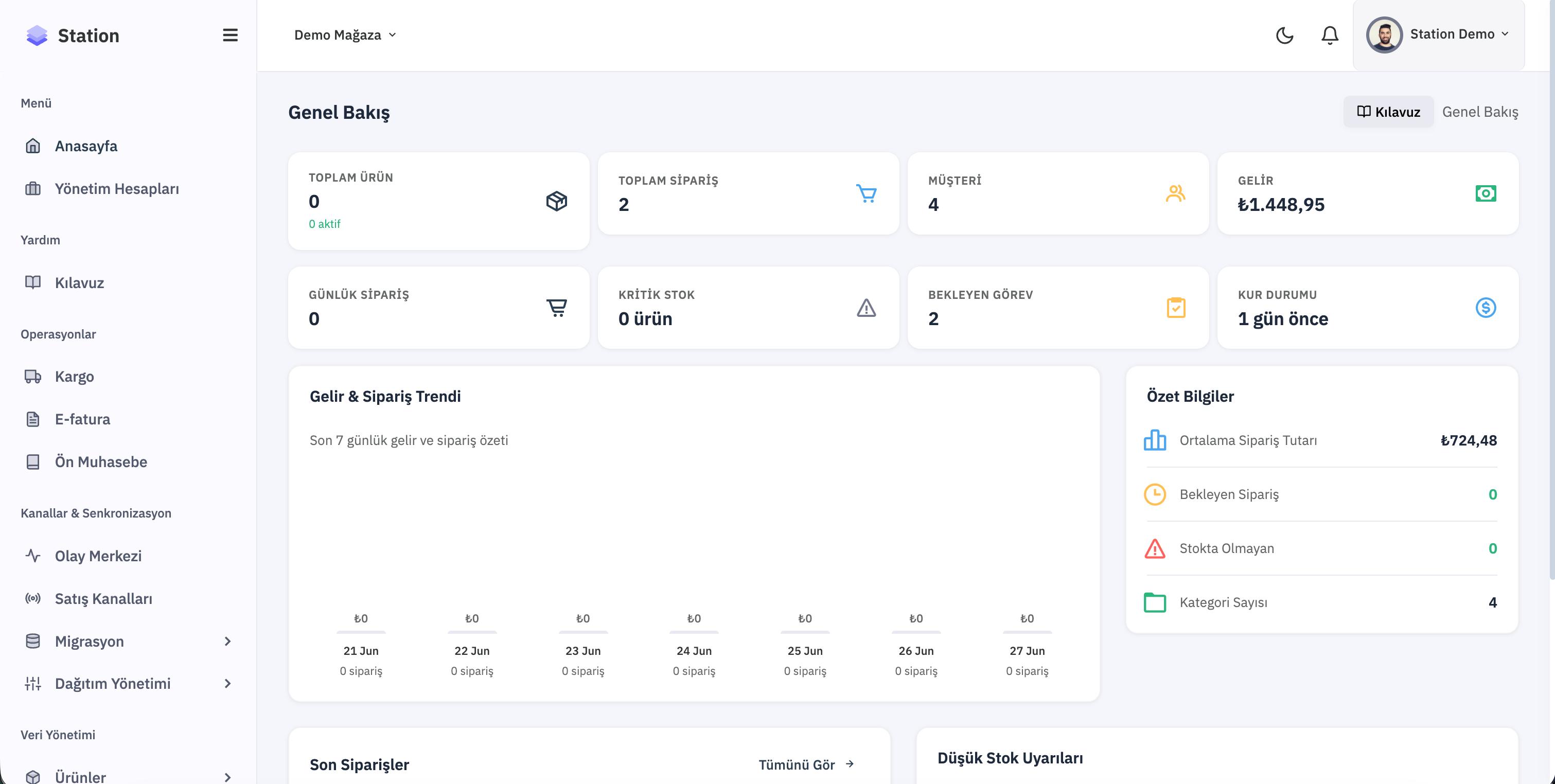
Task: Click the Bekleyen Sipariş clock icon
Action: coord(1155,494)
